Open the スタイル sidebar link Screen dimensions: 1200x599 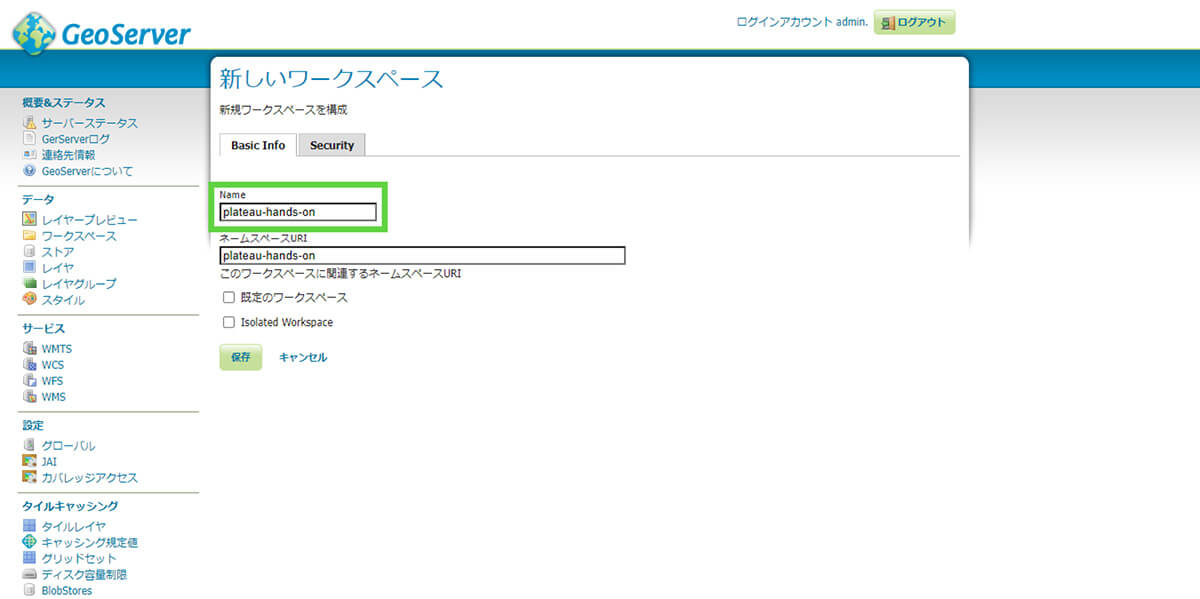(x=63, y=300)
